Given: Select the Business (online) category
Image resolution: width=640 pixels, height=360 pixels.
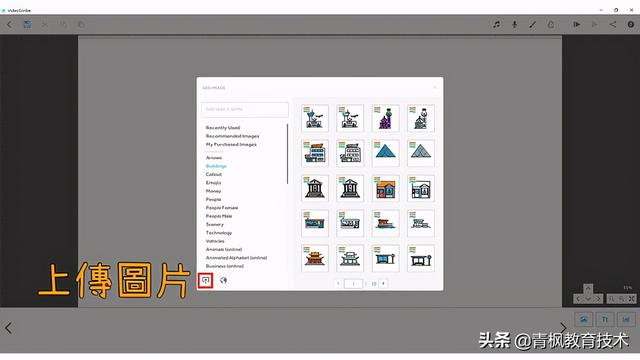Looking at the screenshot, I should (224, 266).
